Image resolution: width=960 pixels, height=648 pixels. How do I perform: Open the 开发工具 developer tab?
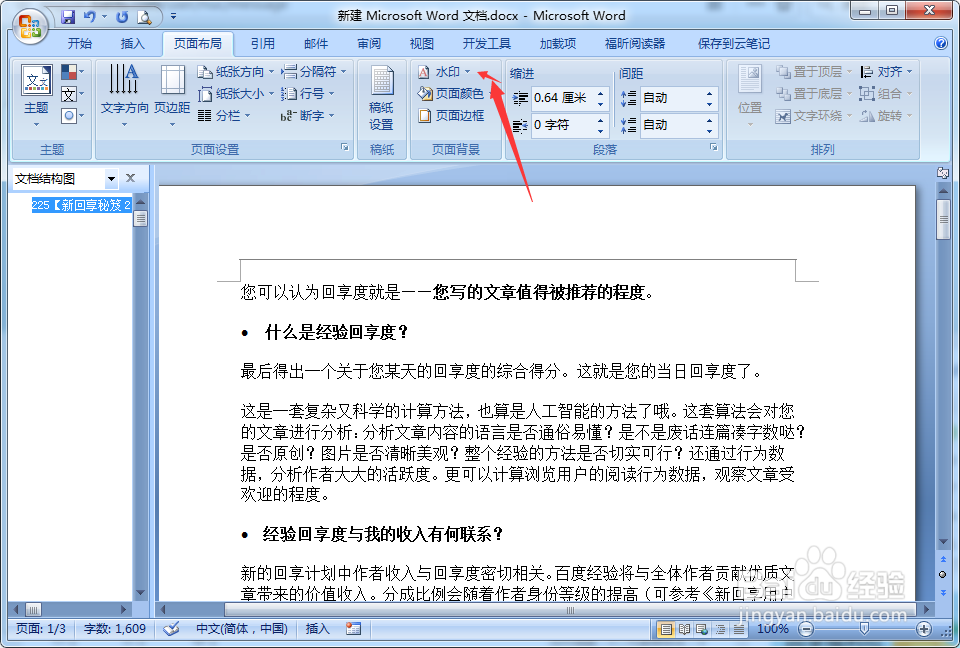point(487,43)
